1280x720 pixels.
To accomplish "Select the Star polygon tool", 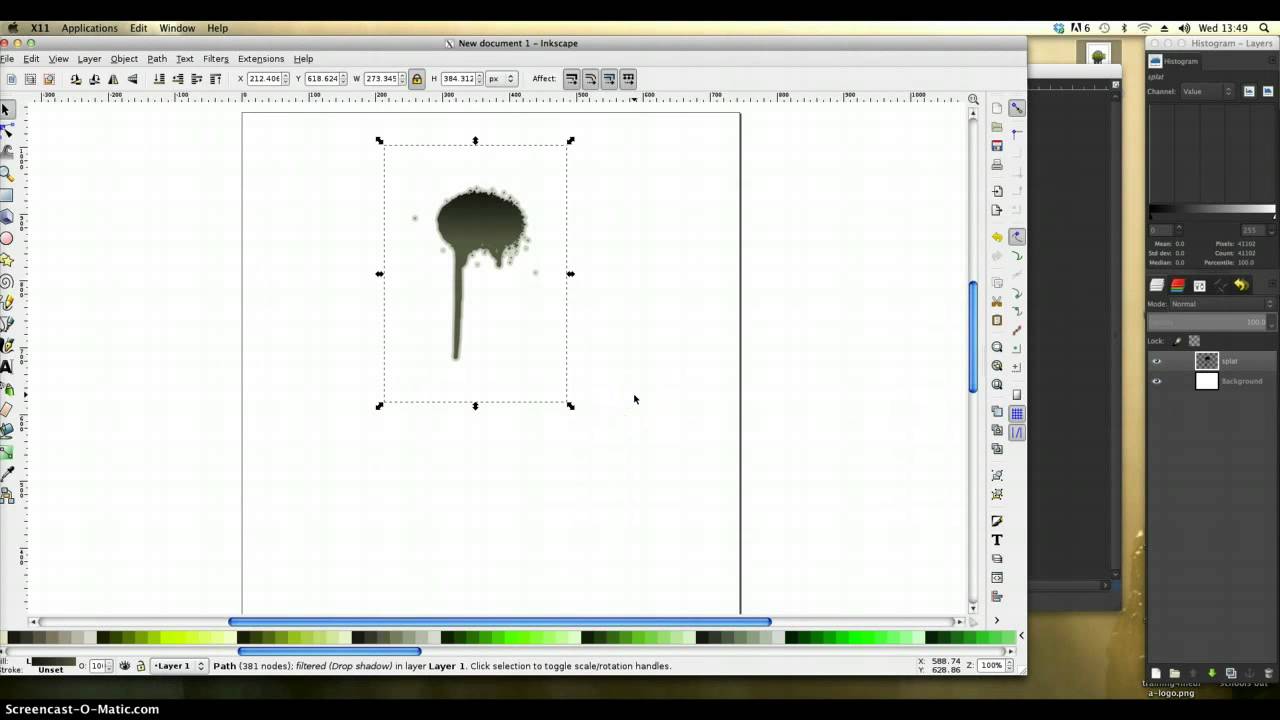I will click(6, 260).
